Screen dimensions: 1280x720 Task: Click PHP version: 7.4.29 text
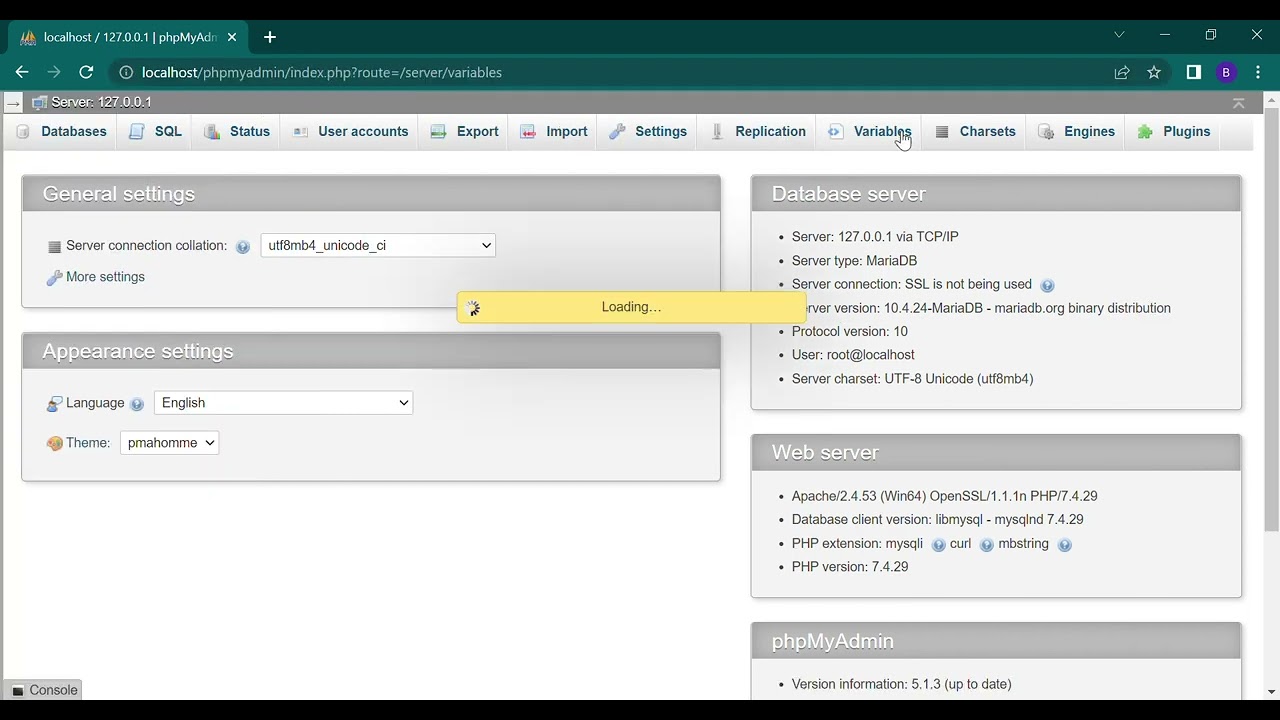[850, 567]
